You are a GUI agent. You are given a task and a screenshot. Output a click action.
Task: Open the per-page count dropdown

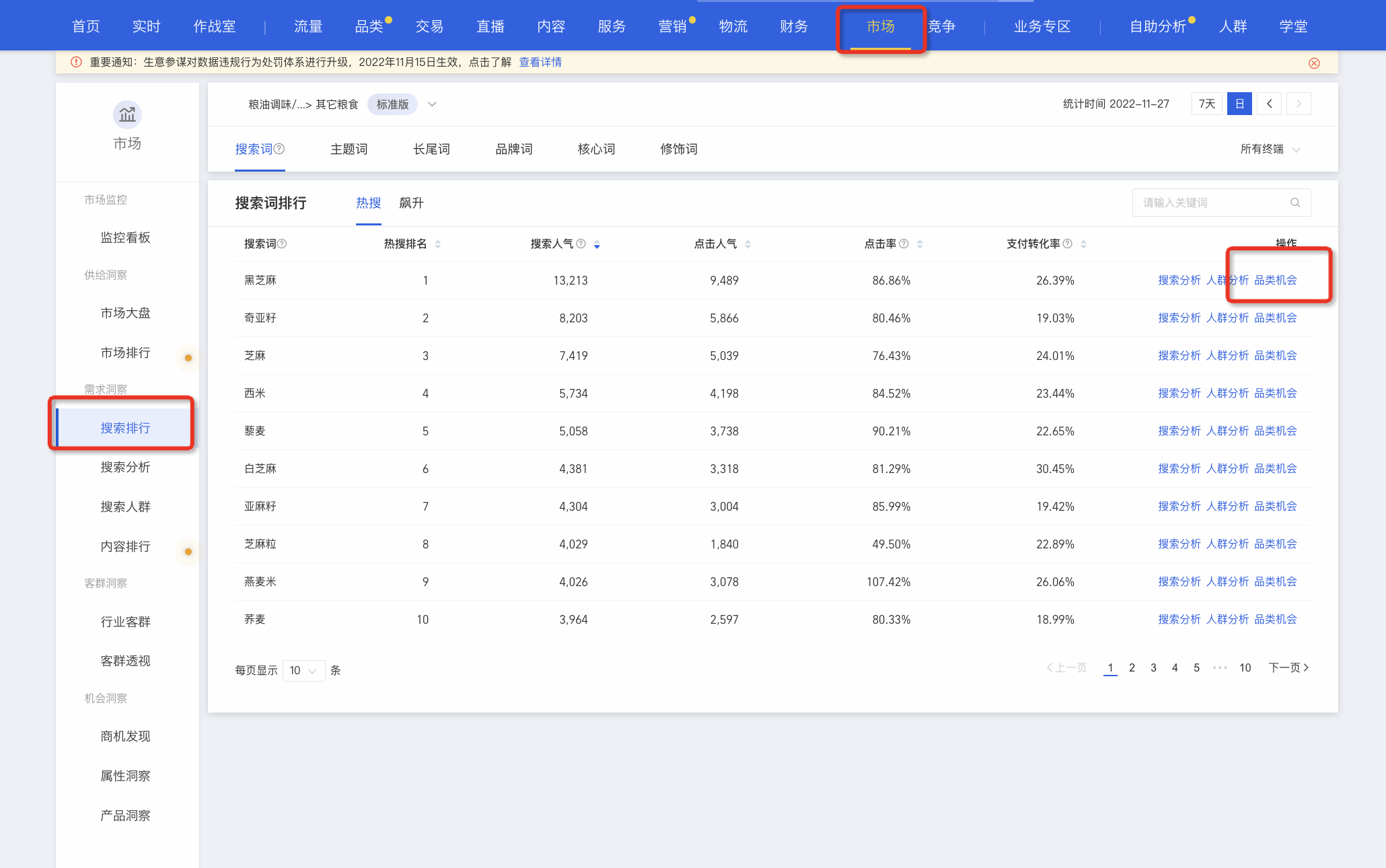tap(304, 670)
